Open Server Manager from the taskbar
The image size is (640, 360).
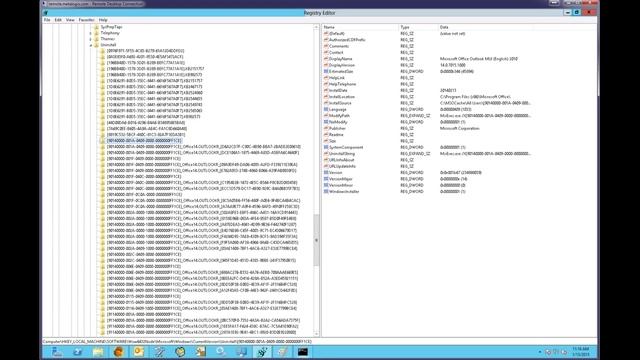point(57,352)
